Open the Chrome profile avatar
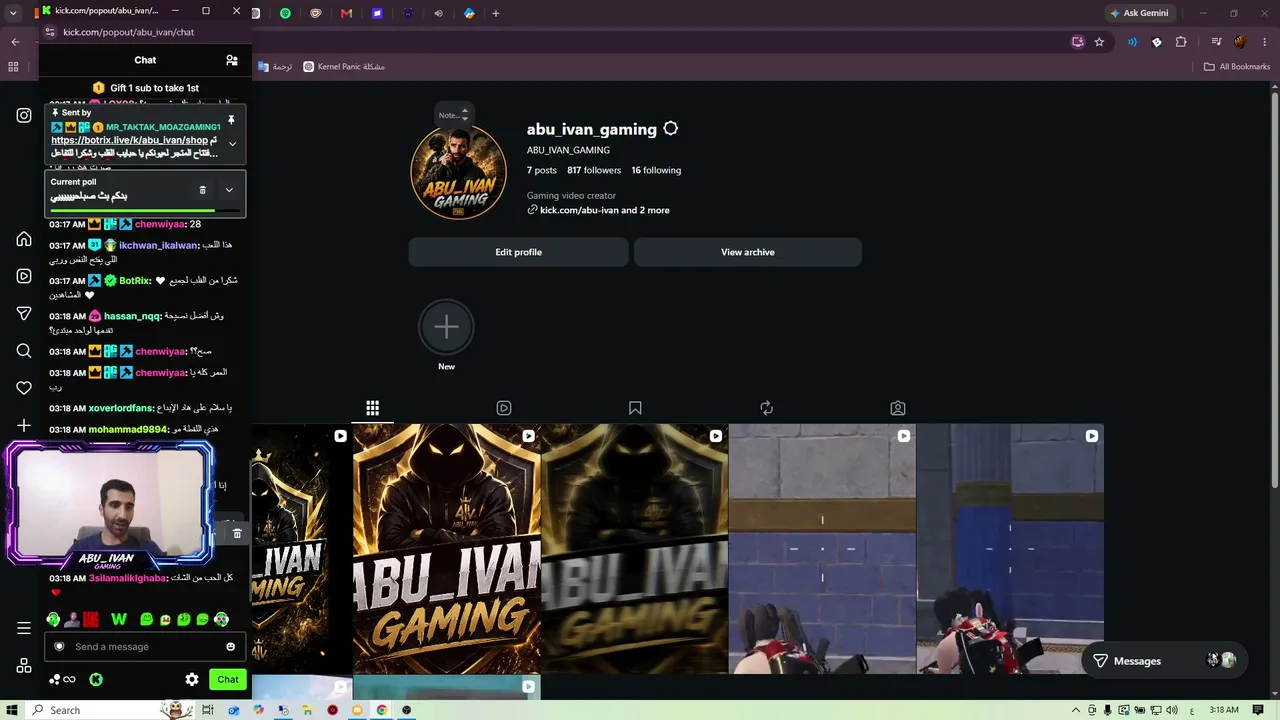 tap(1240, 42)
